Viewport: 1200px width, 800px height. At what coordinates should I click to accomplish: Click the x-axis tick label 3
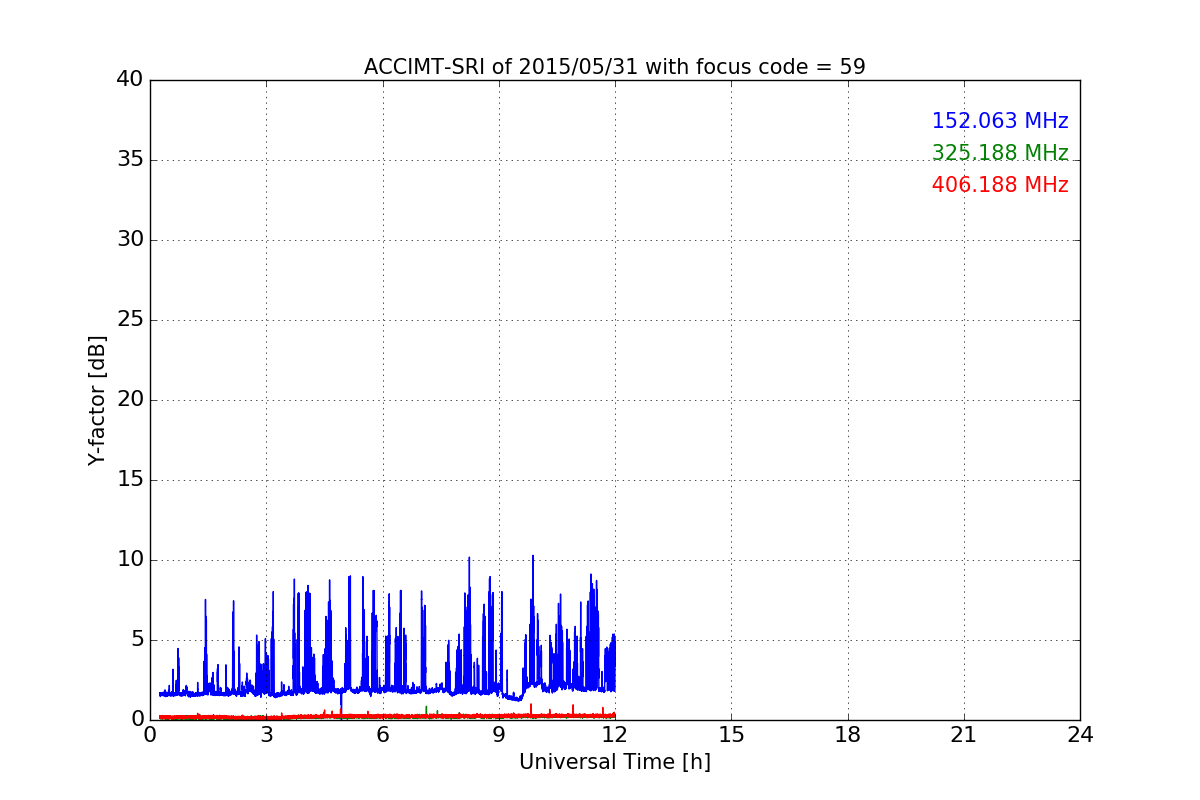(x=266, y=734)
